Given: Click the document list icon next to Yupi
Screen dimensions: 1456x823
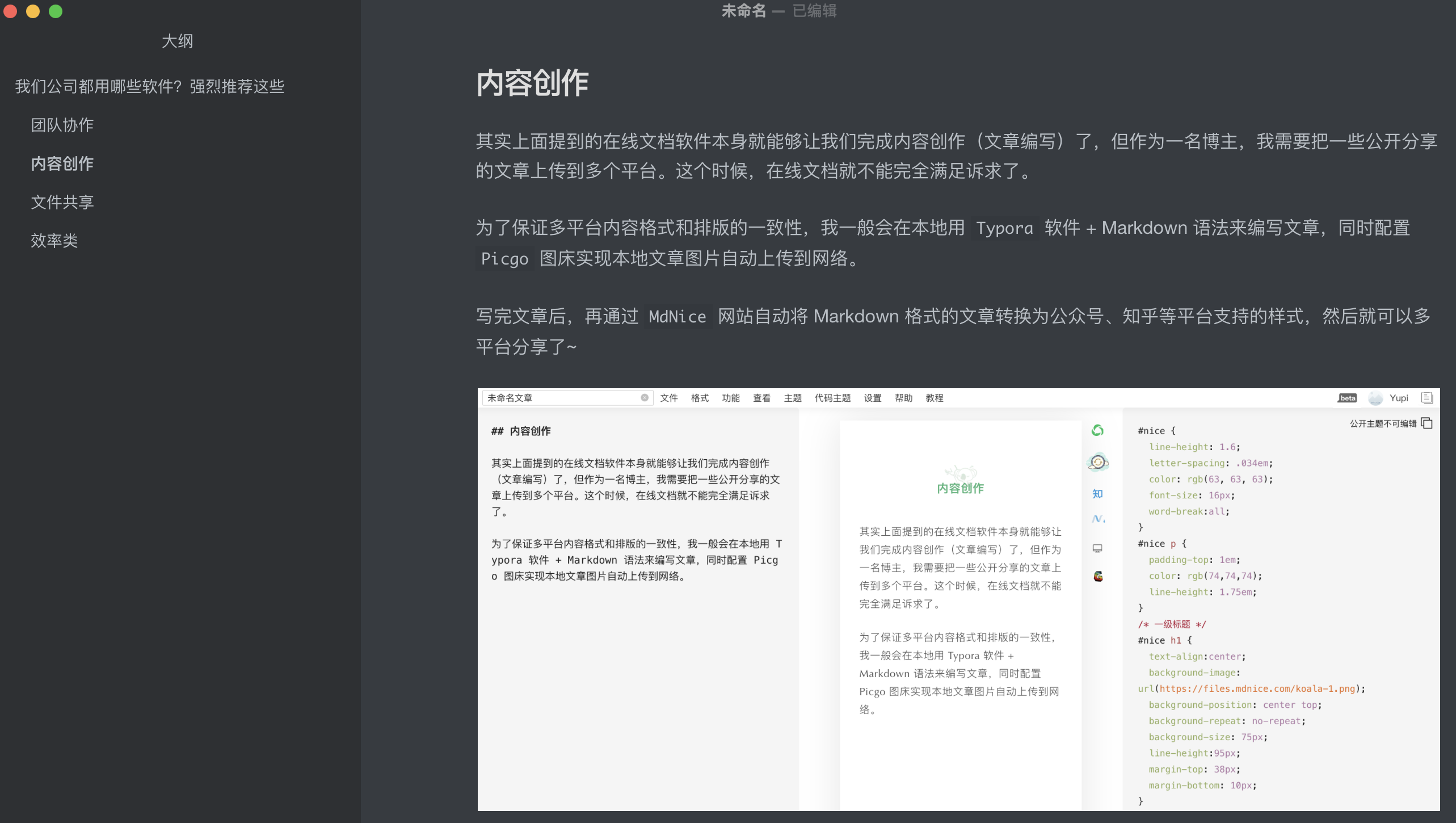Looking at the screenshot, I should pos(1427,398).
